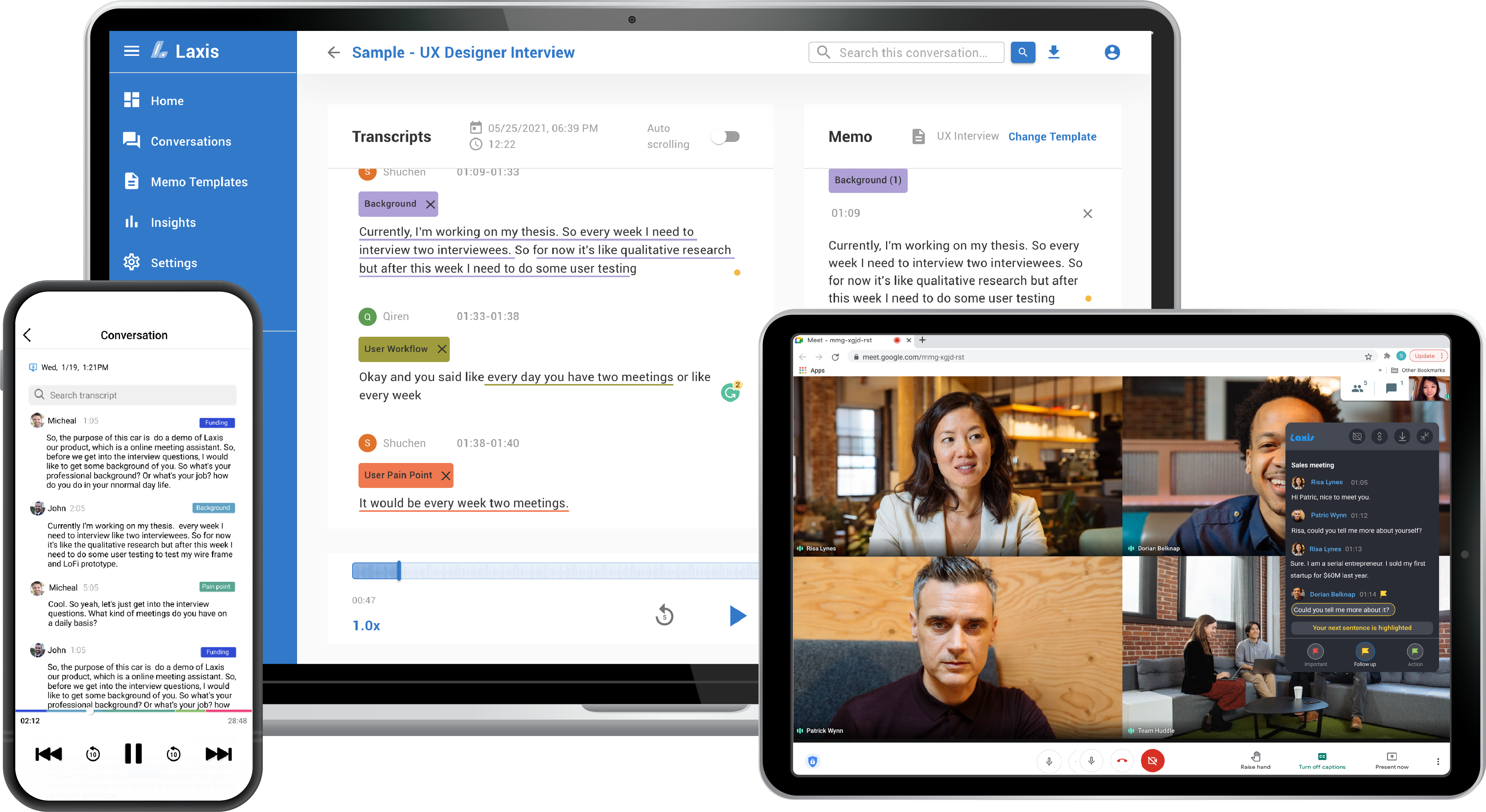Click Shuchen avatar at 01:38-01:40
This screenshot has width=1486, height=812.
pyautogui.click(x=367, y=444)
